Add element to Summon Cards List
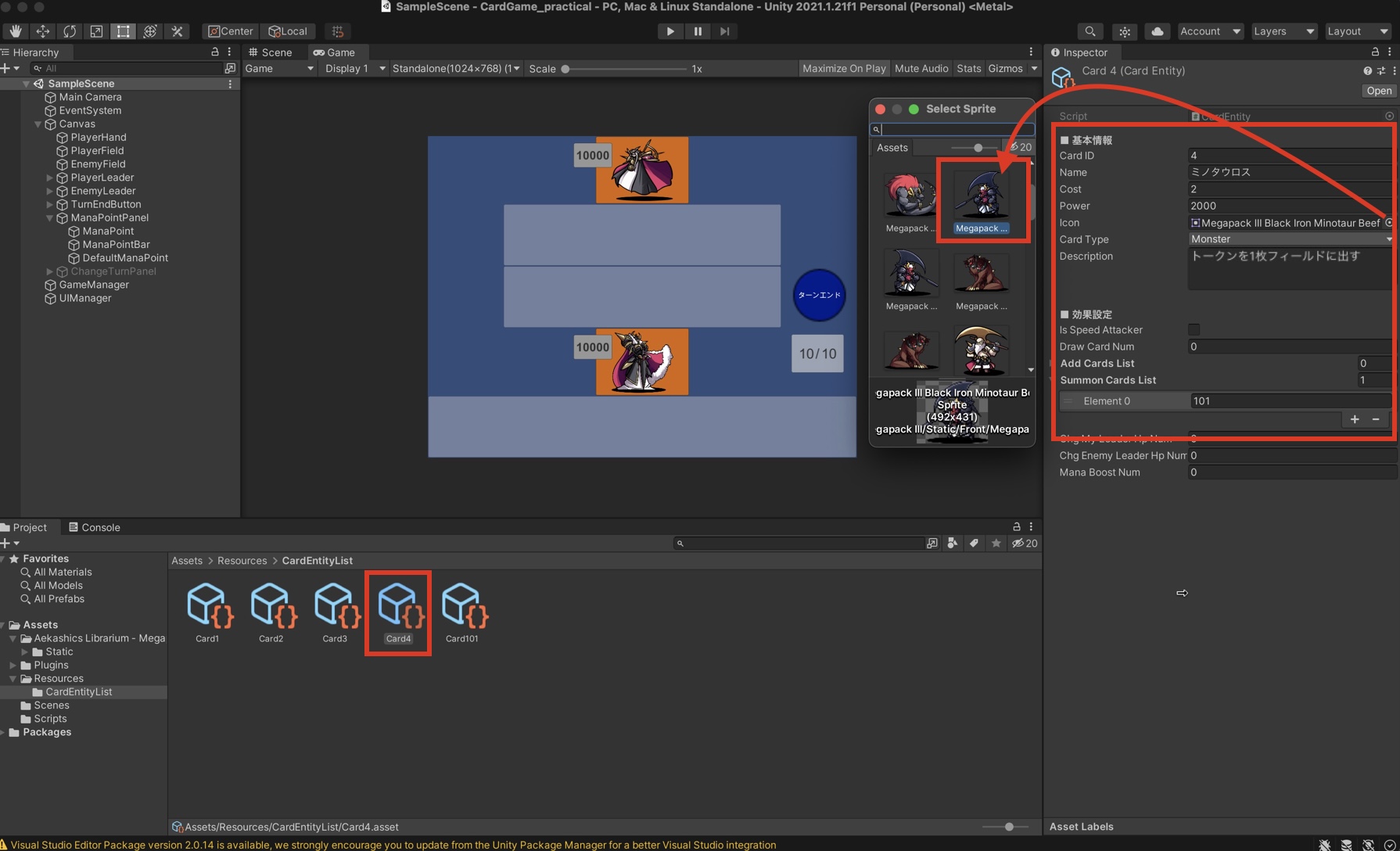 (1355, 419)
